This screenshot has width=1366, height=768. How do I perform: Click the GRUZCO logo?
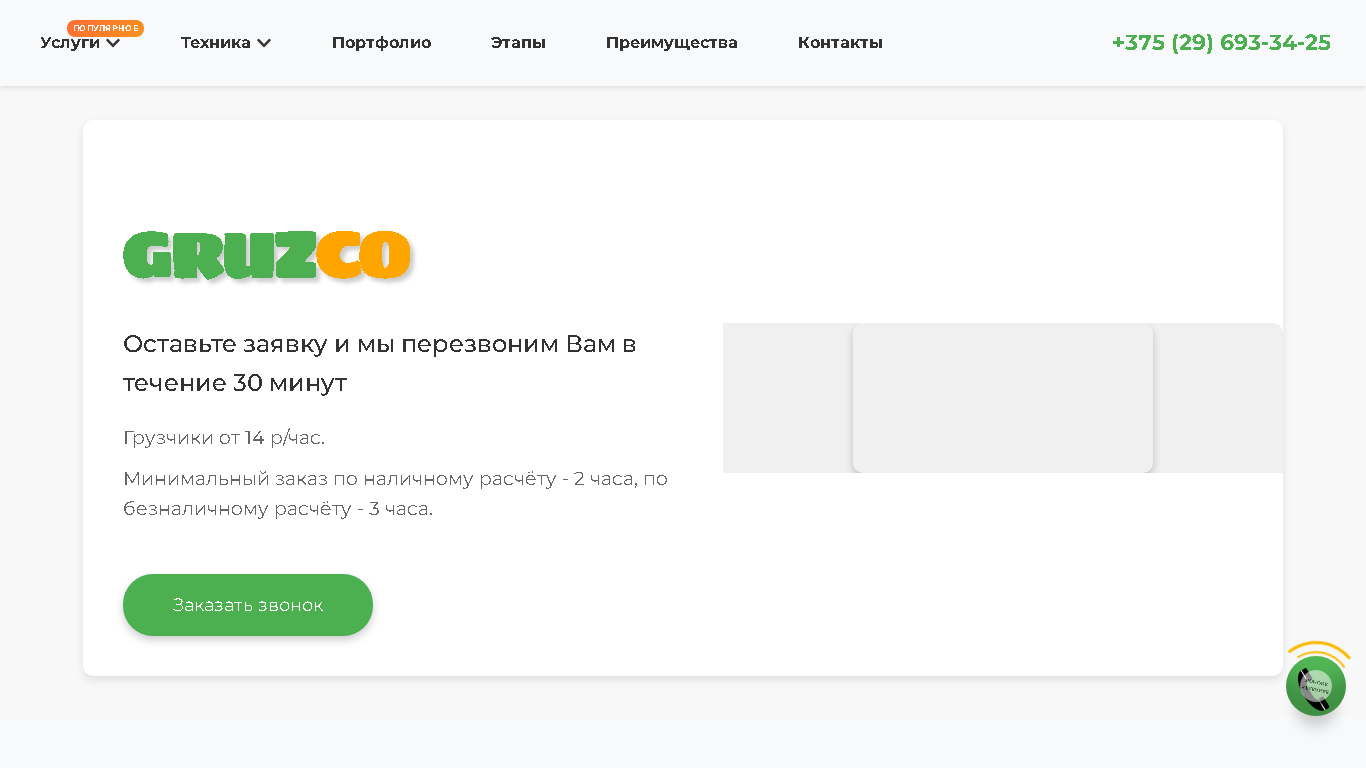pyautogui.click(x=267, y=255)
